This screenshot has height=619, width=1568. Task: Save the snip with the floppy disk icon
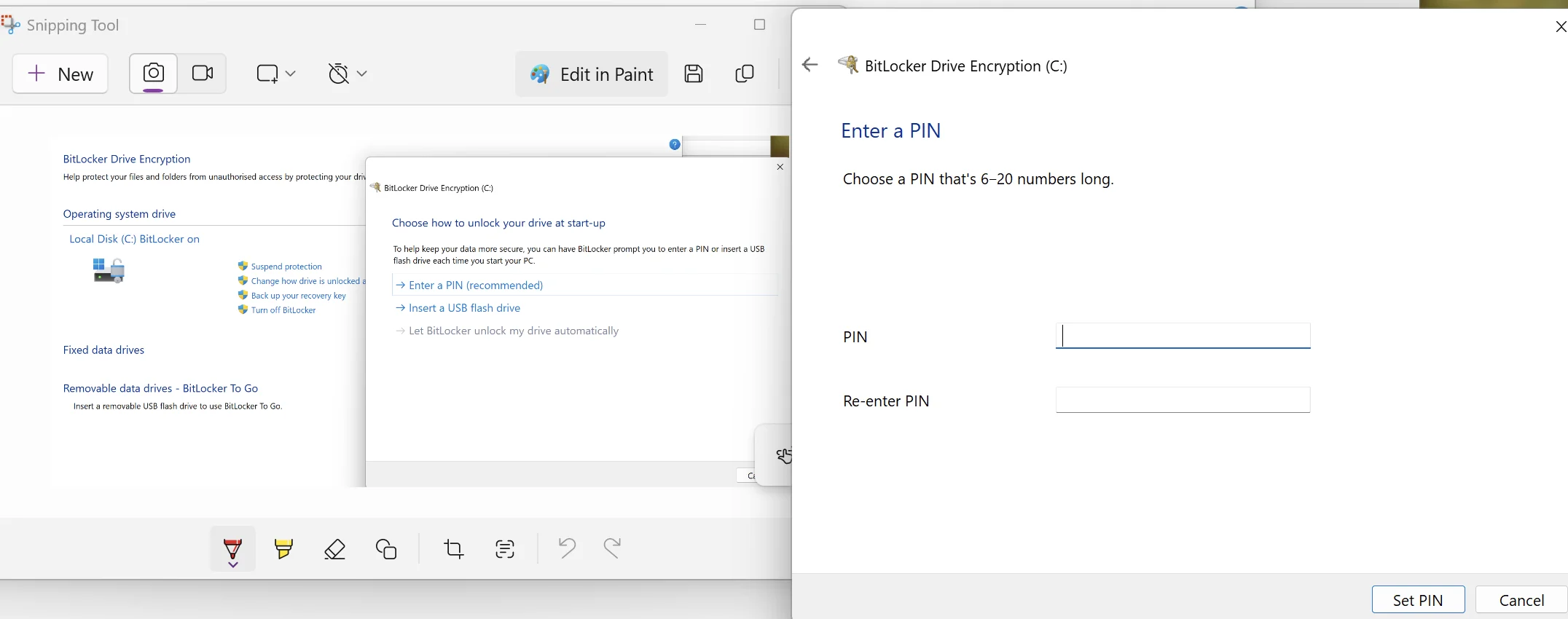pyautogui.click(x=694, y=74)
